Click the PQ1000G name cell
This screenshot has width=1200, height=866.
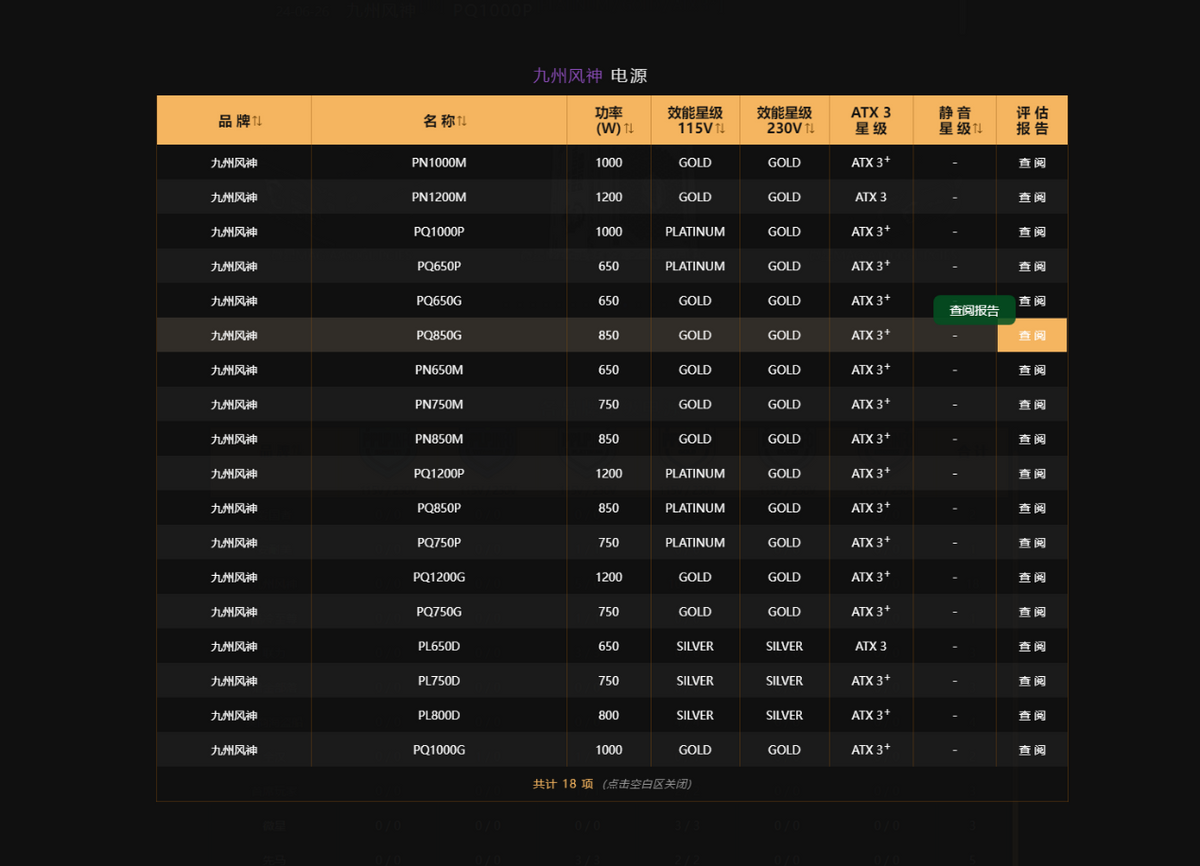439,750
